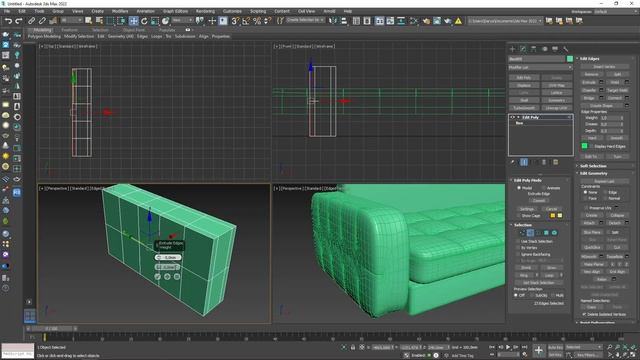The image size is (640, 360).
Task: Expand the Soft Selection rollout
Action: [x=593, y=166]
